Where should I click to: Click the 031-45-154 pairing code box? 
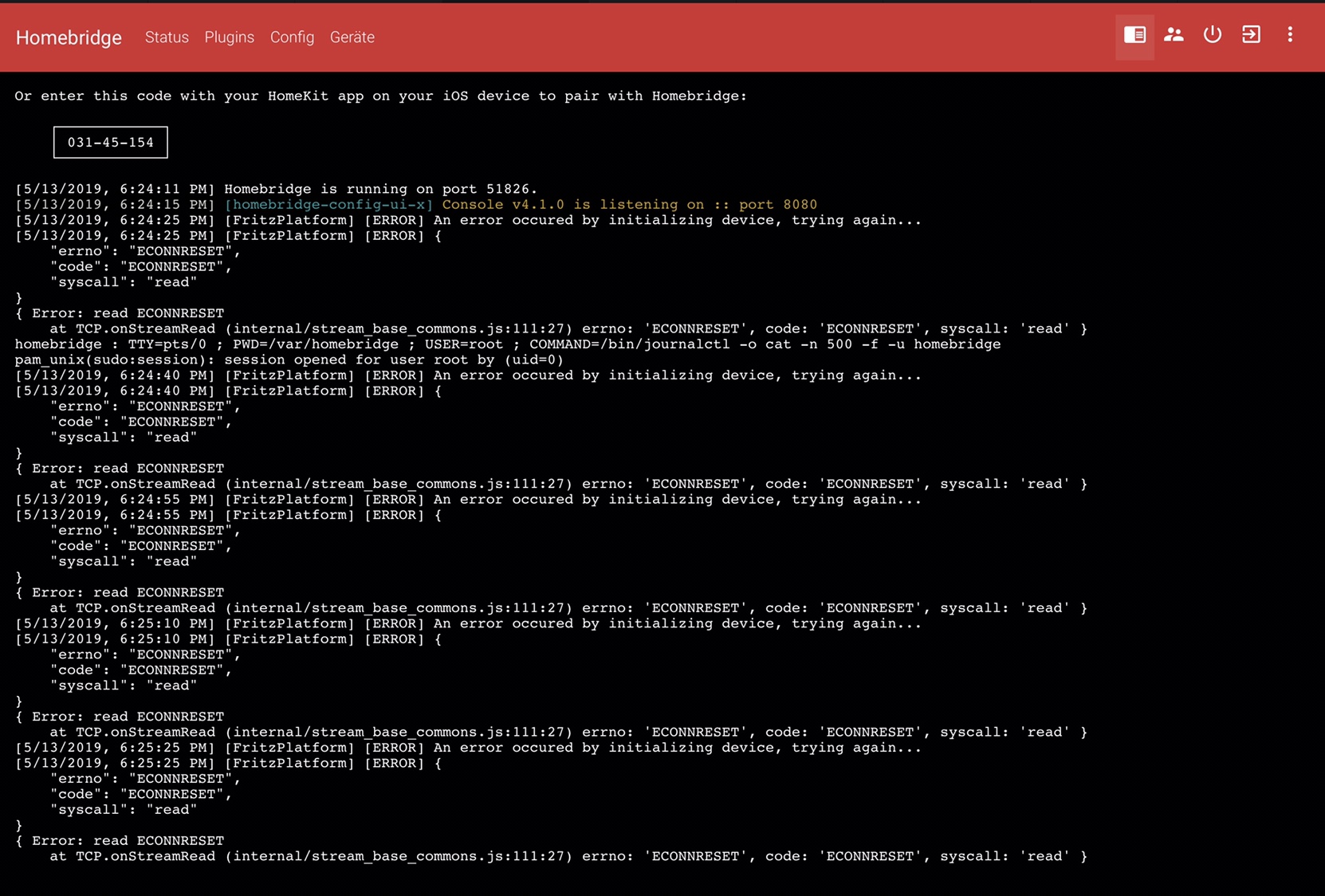[x=111, y=143]
